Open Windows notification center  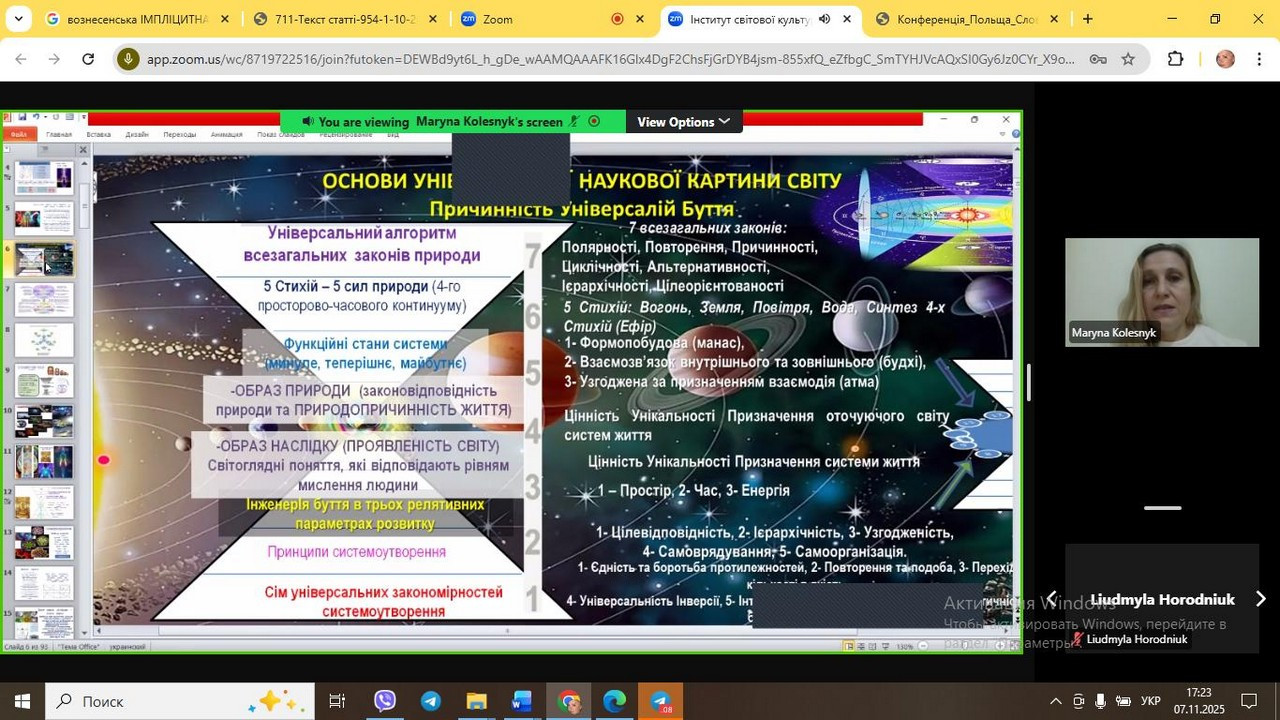[1249, 701]
